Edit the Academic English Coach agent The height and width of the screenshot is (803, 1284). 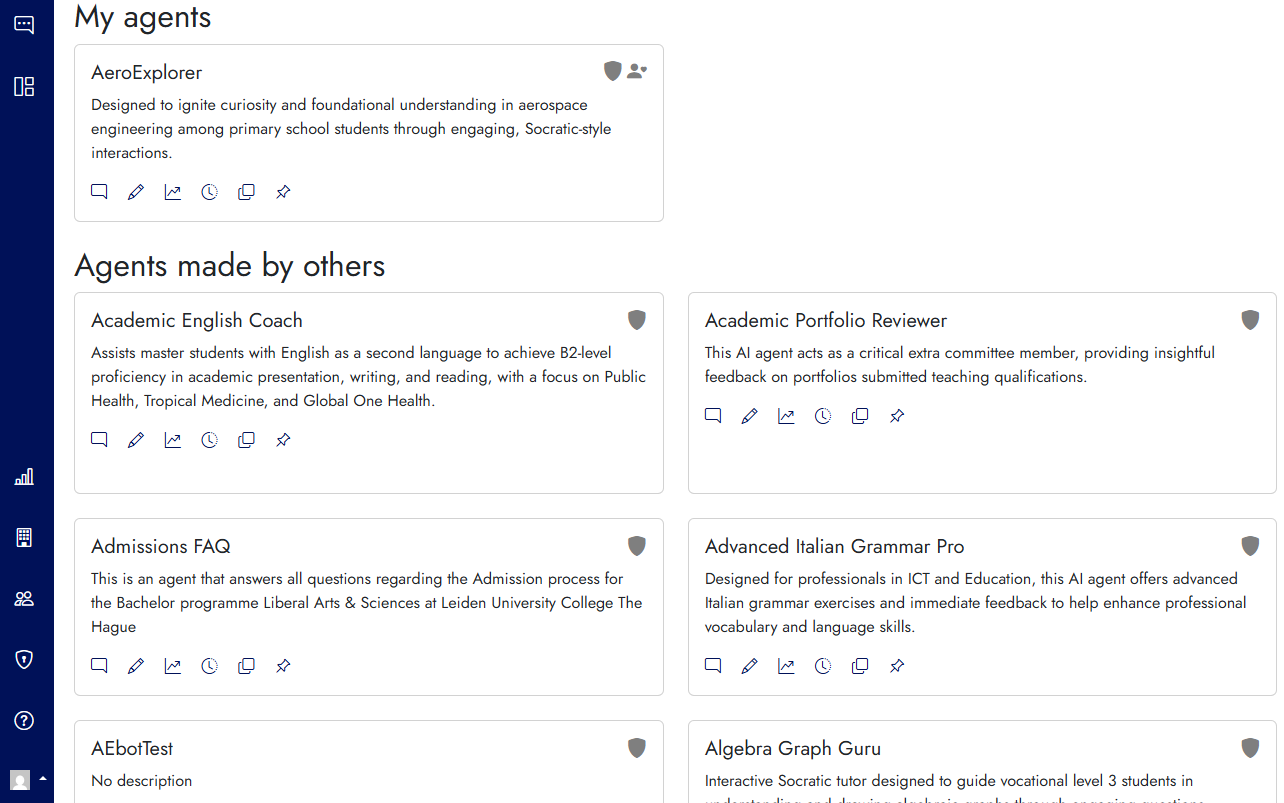coord(136,440)
